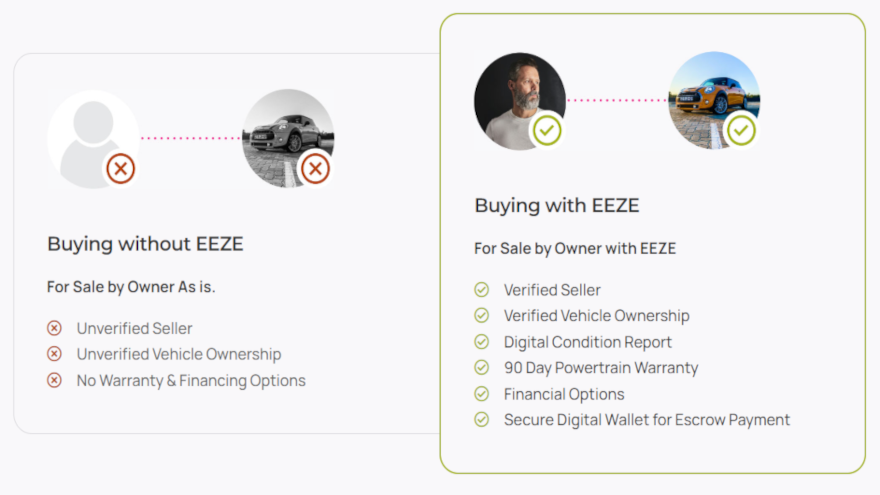Click the red X badge on the anonymous seller avatar

pyautogui.click(x=121, y=169)
